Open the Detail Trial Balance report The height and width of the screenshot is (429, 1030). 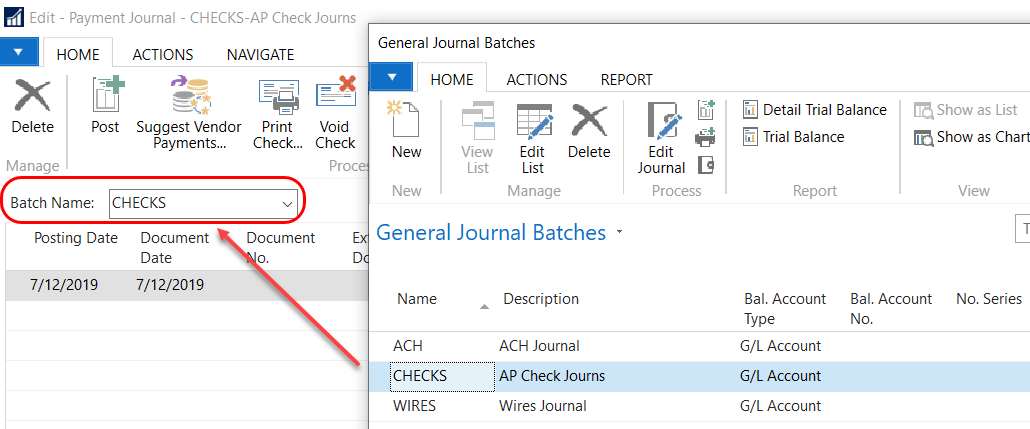(814, 110)
